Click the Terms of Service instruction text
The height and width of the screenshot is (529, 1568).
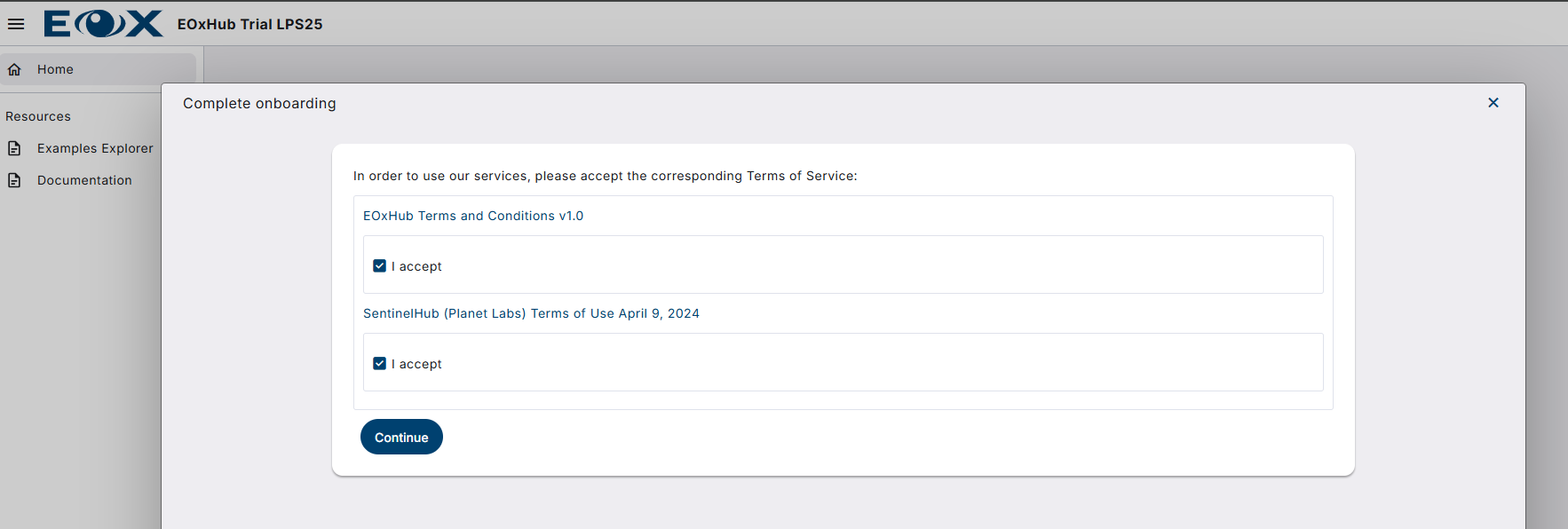(x=605, y=176)
